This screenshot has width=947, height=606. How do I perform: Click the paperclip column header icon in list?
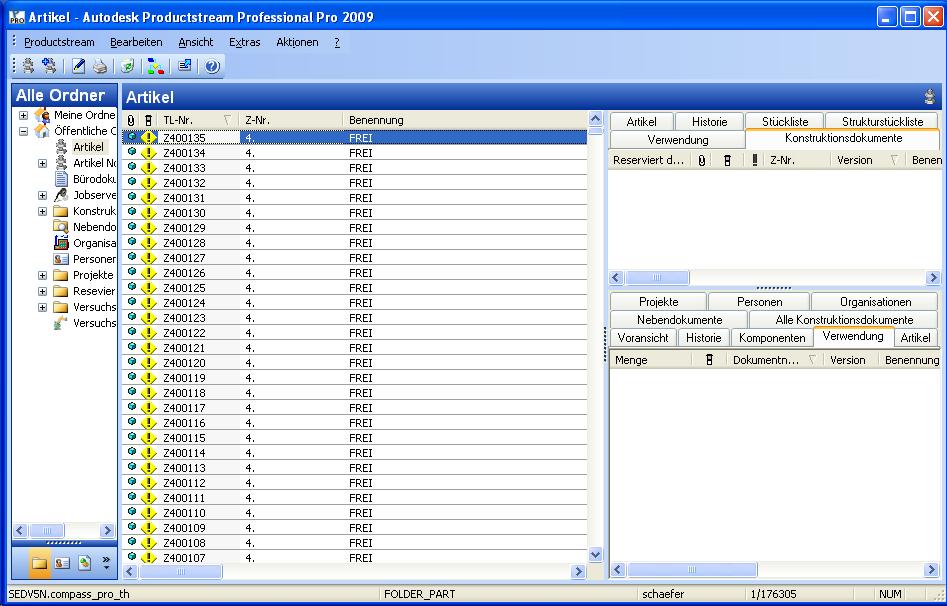point(131,120)
